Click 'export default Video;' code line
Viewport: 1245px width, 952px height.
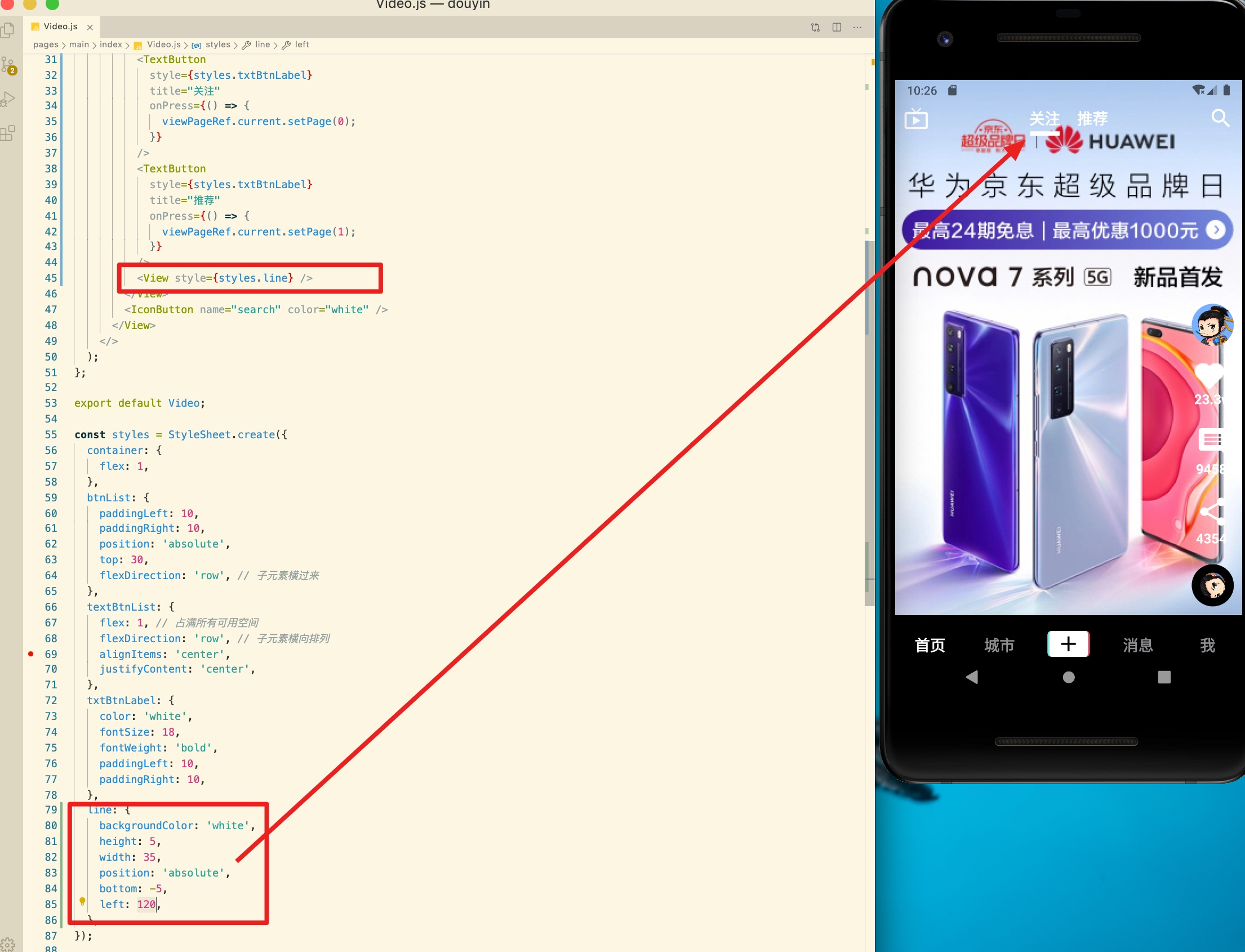pyautogui.click(x=140, y=403)
